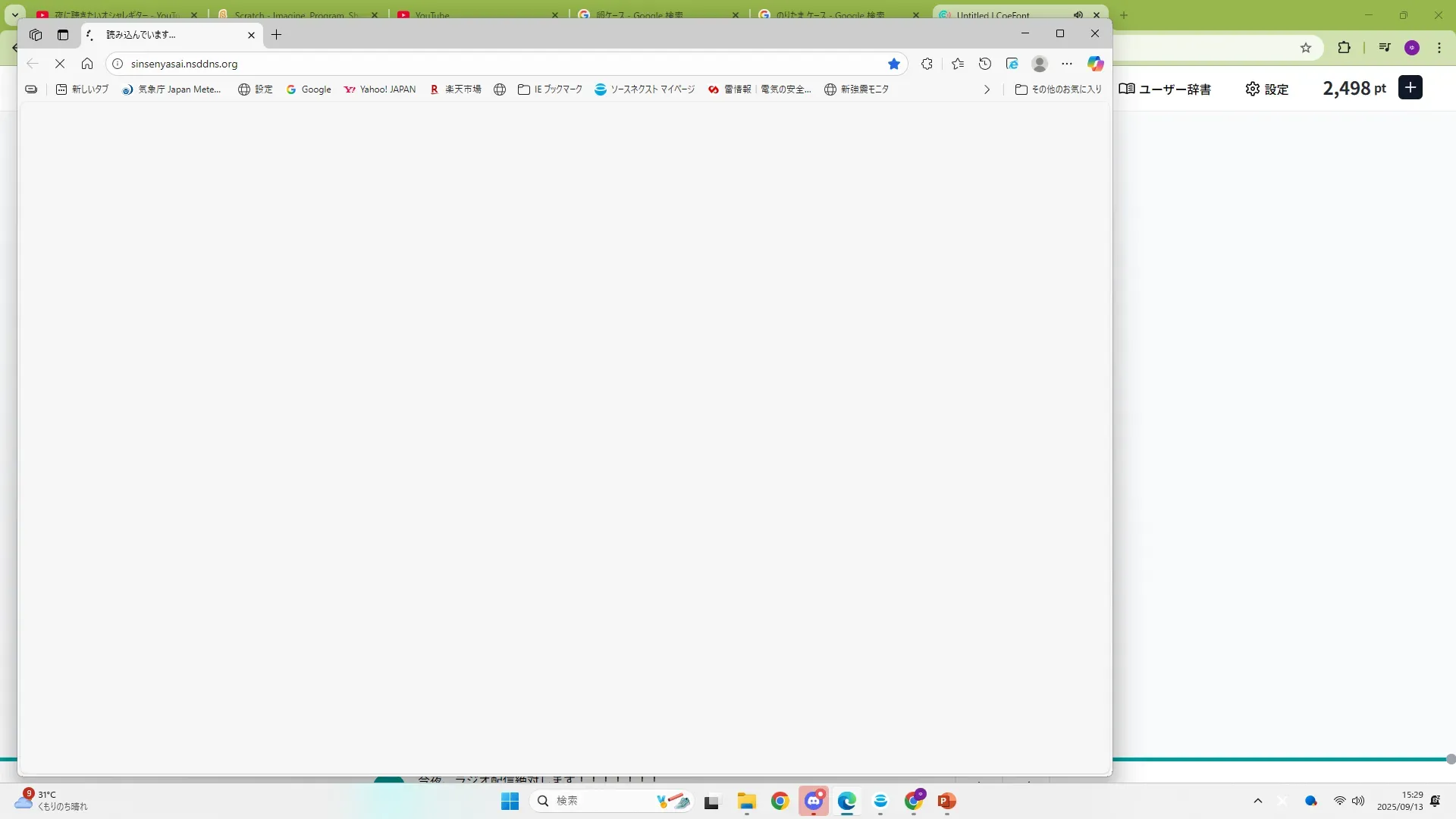
Task: Click the Copilot icon in Edge toolbar
Action: [1095, 64]
